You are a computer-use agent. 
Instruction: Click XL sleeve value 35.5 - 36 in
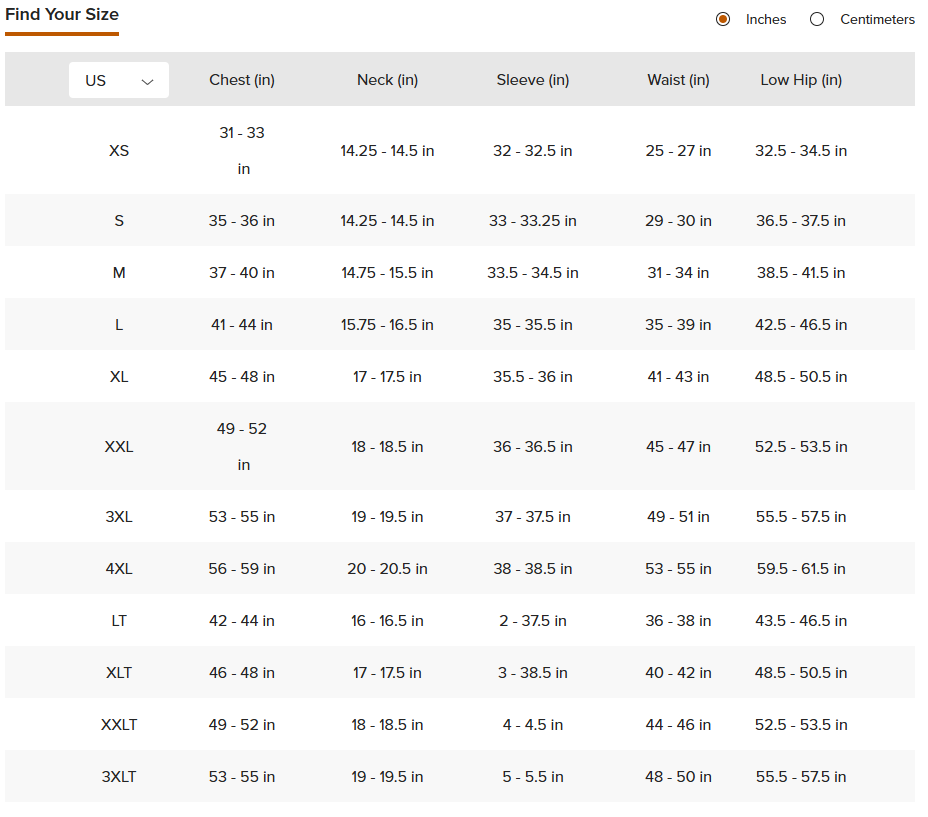[x=533, y=377]
